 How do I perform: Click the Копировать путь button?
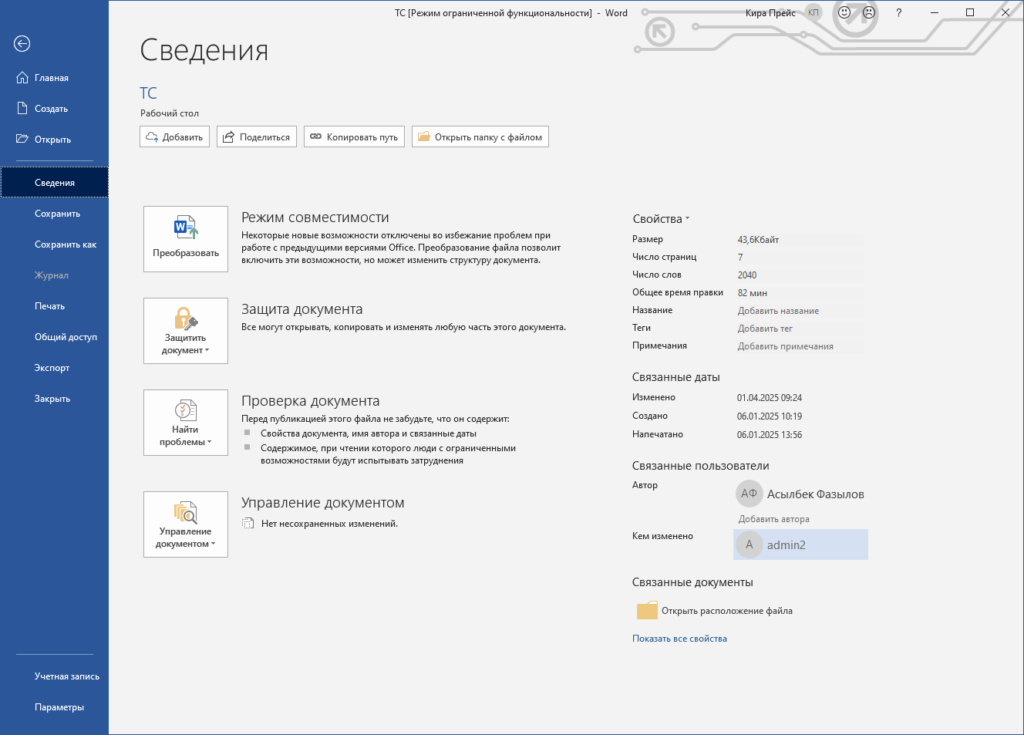tap(353, 137)
